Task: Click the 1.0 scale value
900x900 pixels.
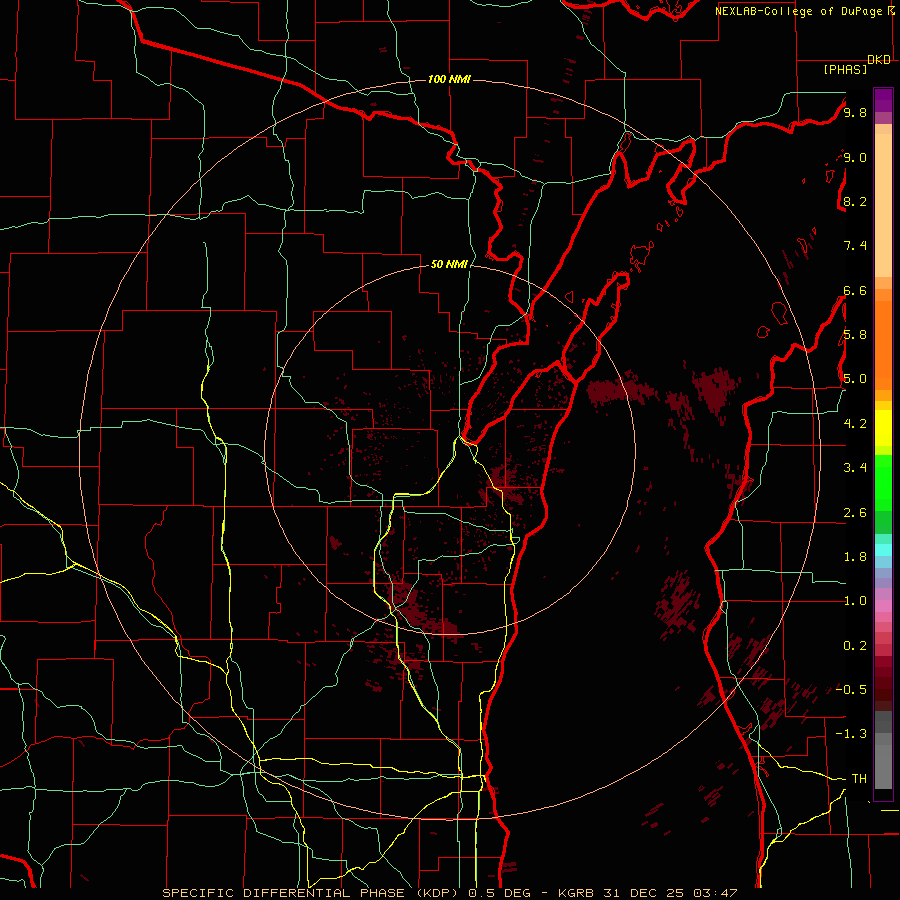Action: 855,601
